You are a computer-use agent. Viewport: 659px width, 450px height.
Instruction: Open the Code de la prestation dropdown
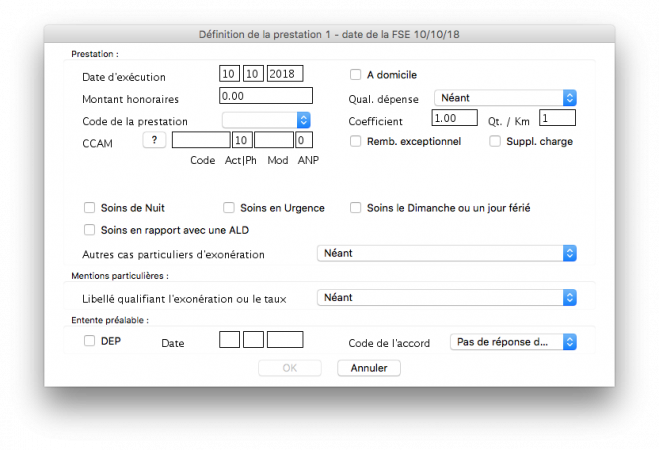pos(266,120)
